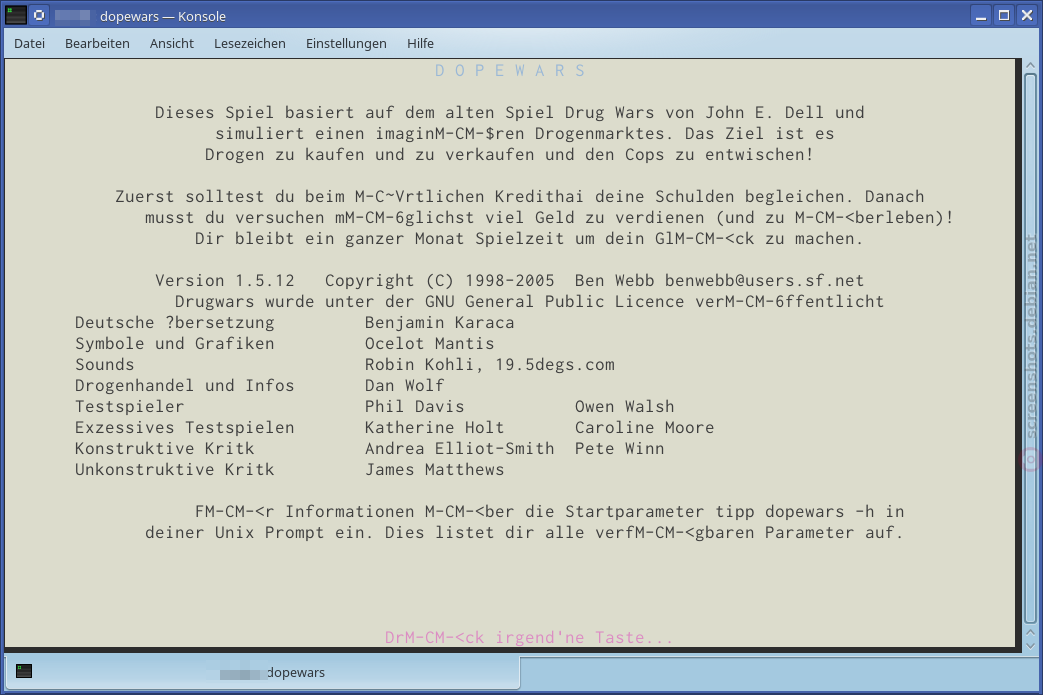Click 'GNU General Public Licence' text
This screenshot has height=695, width=1043.
[555, 302]
